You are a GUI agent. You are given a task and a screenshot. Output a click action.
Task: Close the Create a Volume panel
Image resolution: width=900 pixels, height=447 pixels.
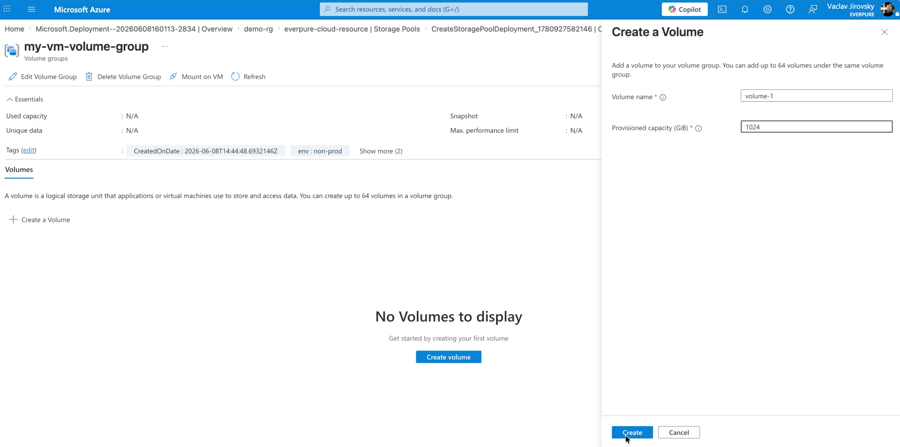(885, 32)
